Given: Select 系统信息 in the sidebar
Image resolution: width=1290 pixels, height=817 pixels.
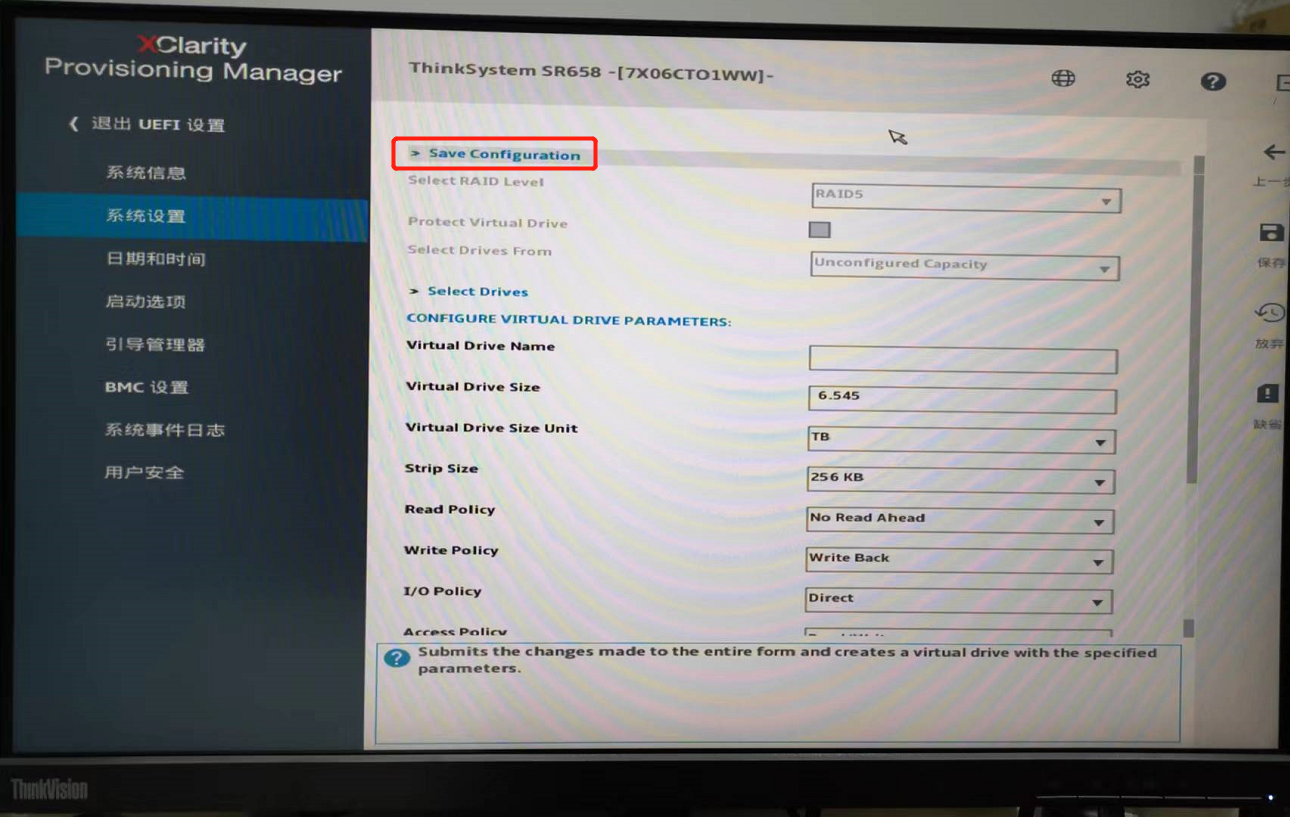Looking at the screenshot, I should coord(146,173).
